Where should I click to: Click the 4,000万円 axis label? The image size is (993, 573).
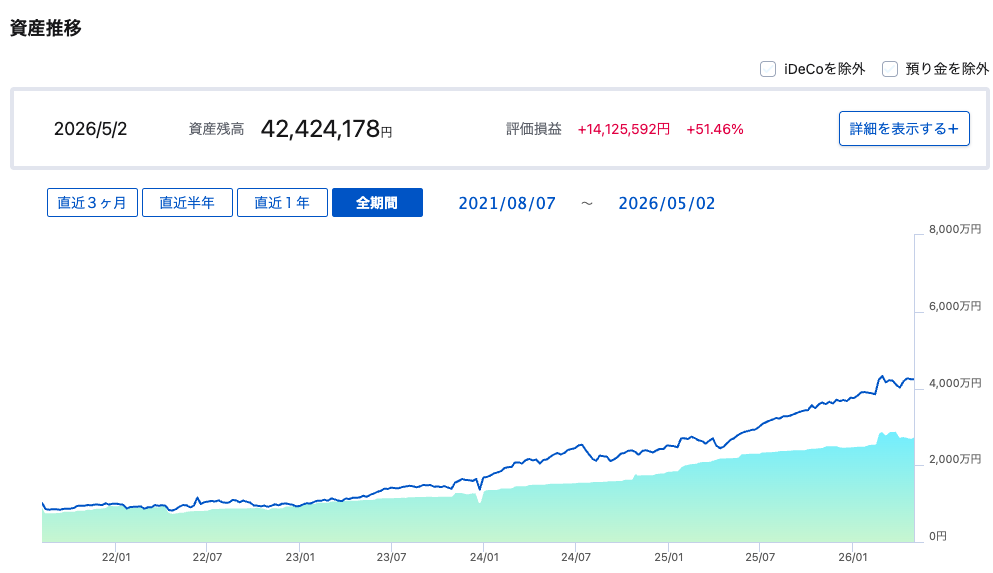point(955,383)
